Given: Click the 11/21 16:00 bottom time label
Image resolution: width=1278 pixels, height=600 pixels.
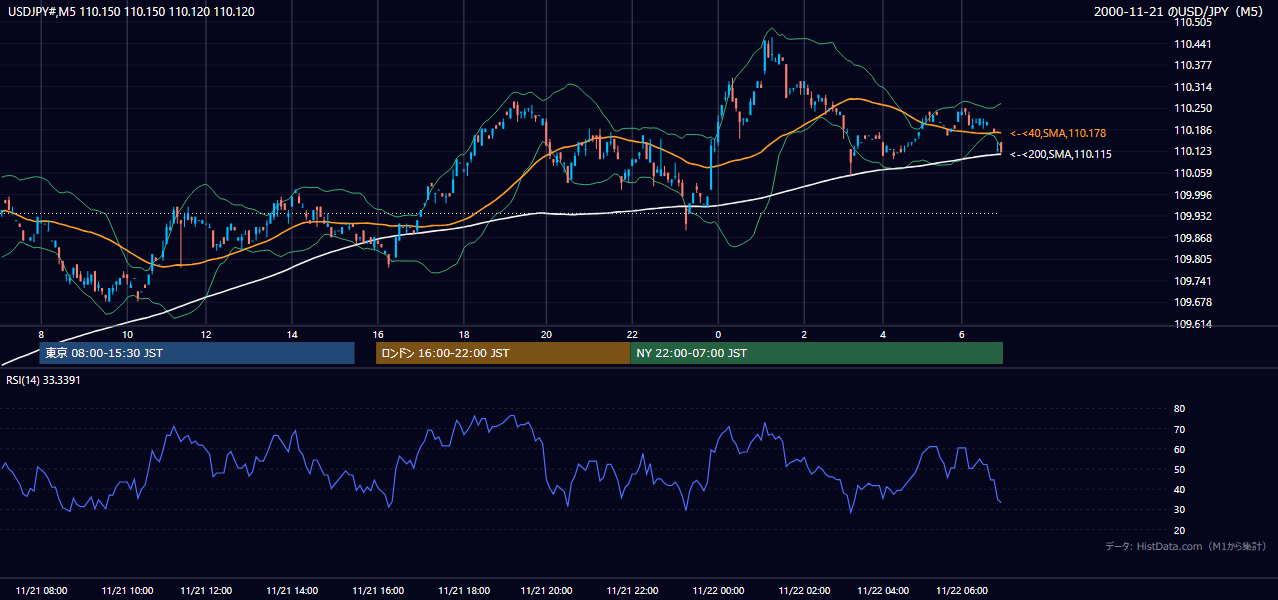Looking at the screenshot, I should click(376, 591).
